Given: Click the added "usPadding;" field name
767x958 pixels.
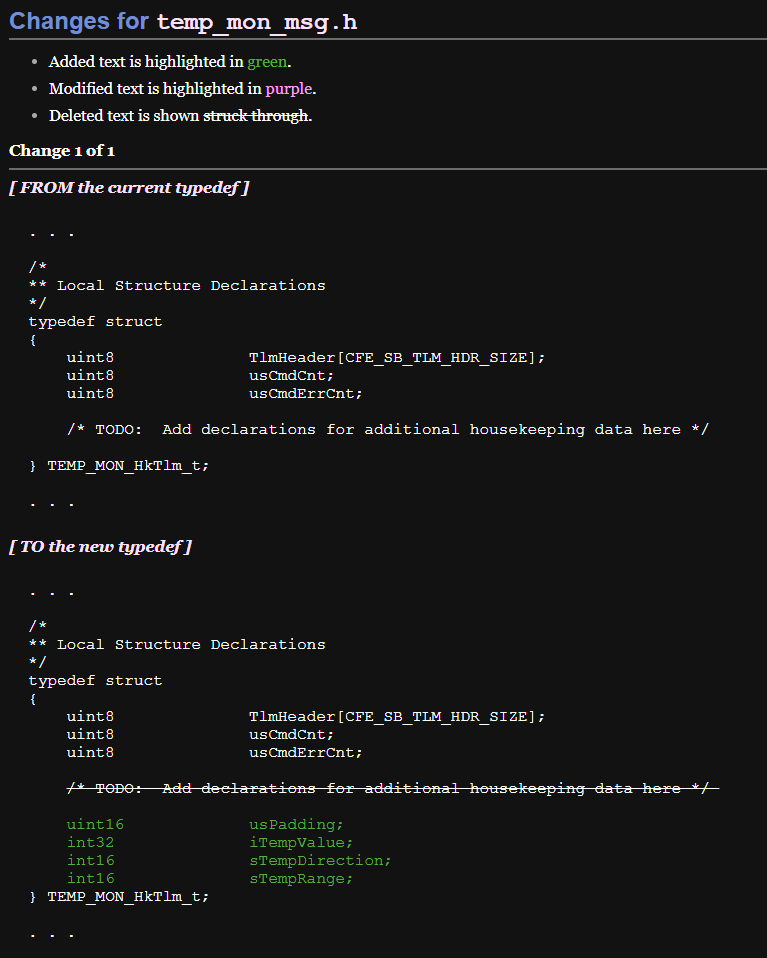Looking at the screenshot, I should point(296,824).
